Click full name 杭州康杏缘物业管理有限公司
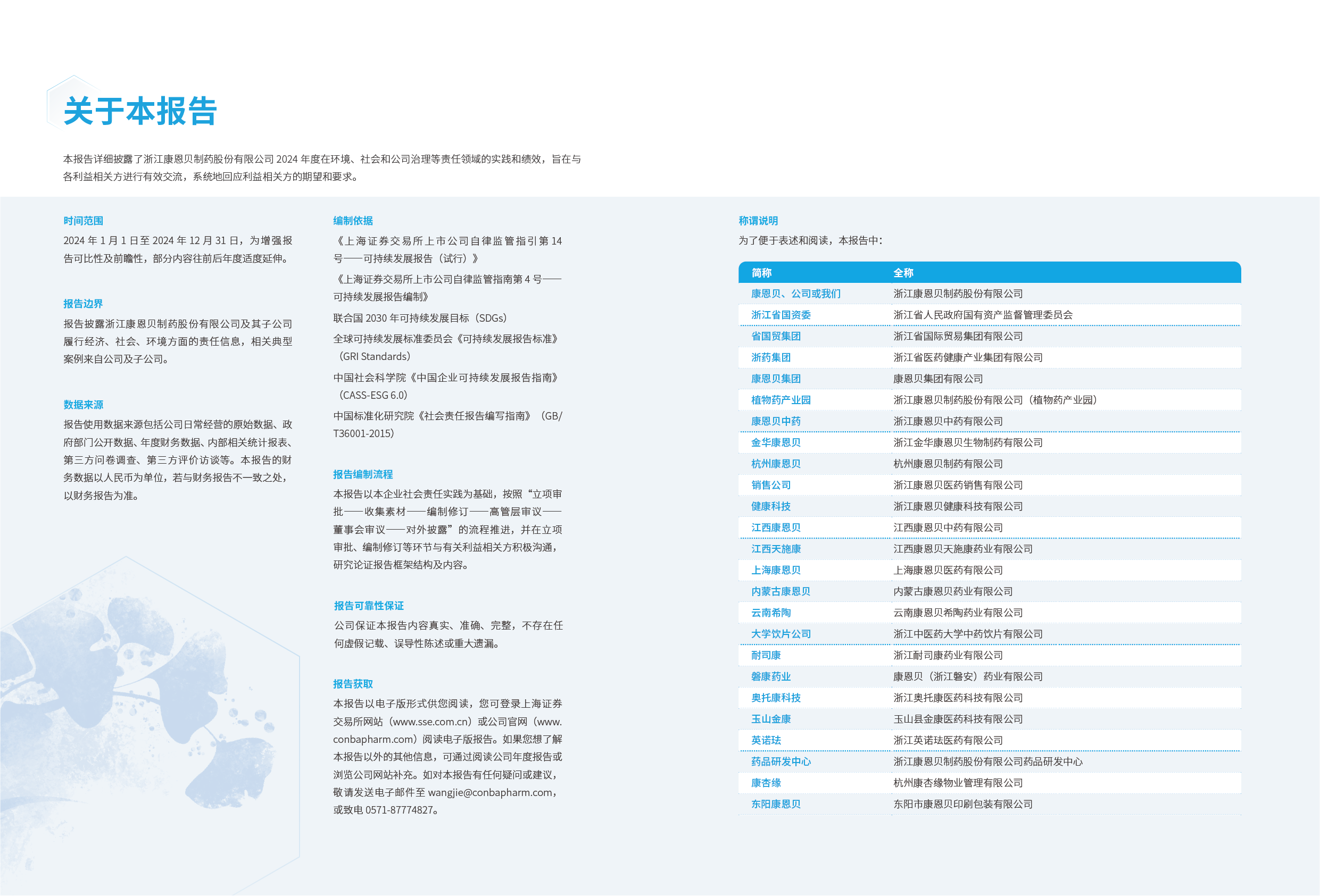 958,784
